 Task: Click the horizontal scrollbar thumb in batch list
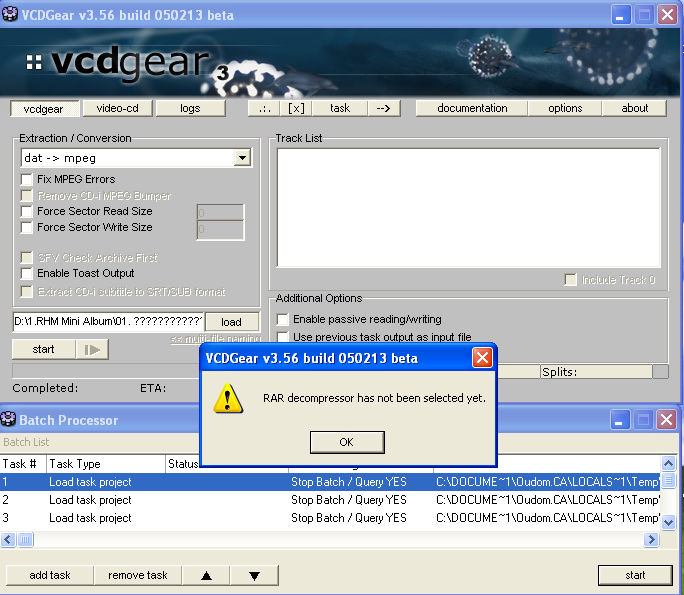point(25,540)
